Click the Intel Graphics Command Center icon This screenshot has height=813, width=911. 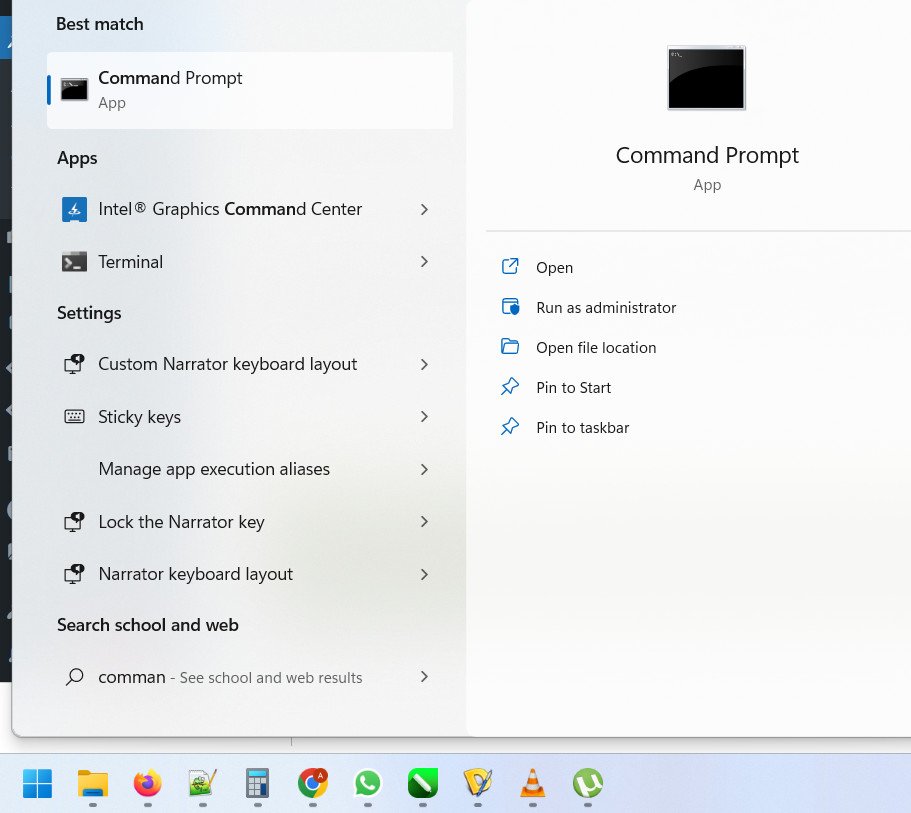coord(74,209)
